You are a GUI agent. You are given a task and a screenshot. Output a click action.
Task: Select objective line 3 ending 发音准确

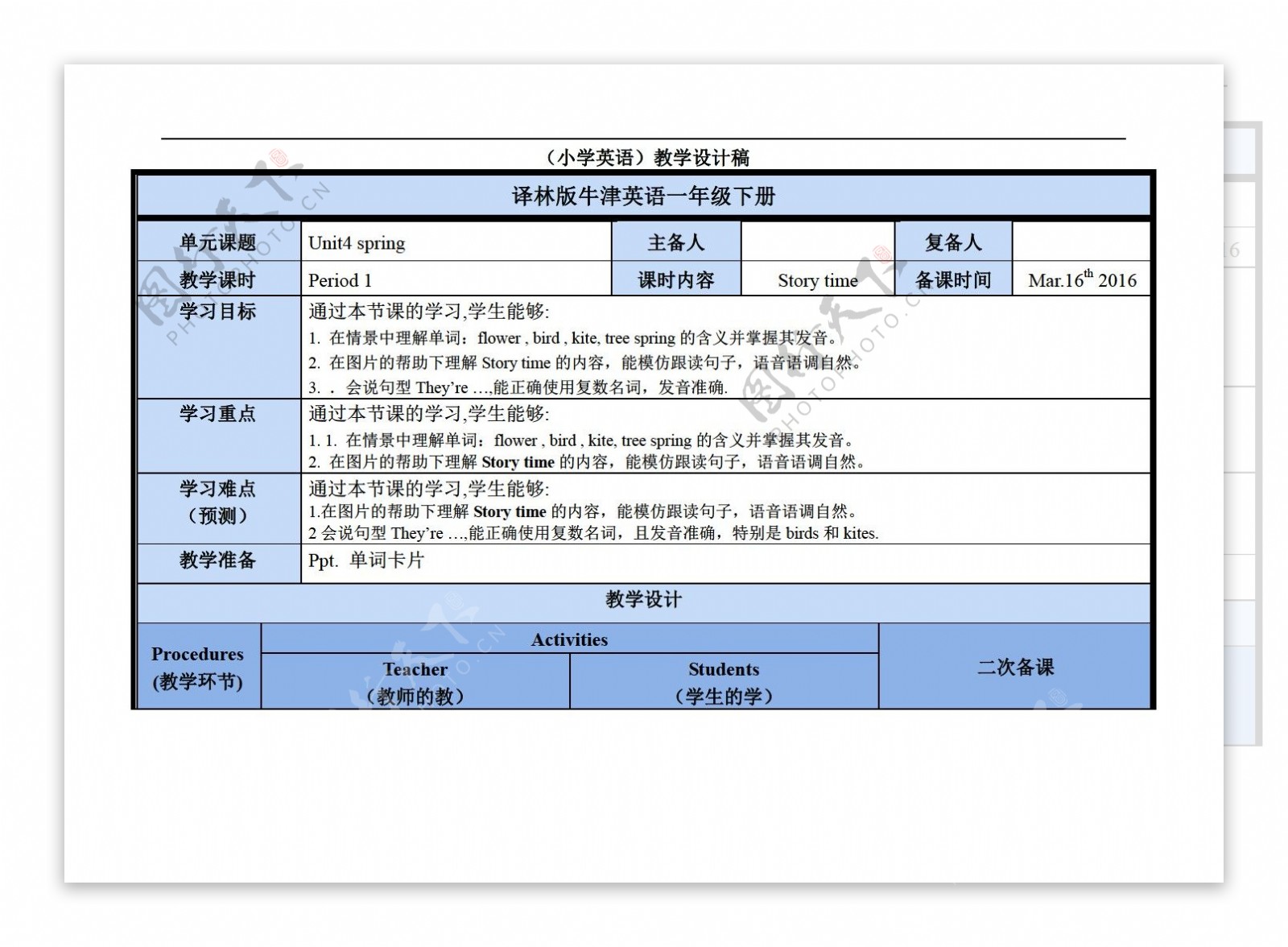pos(518,387)
